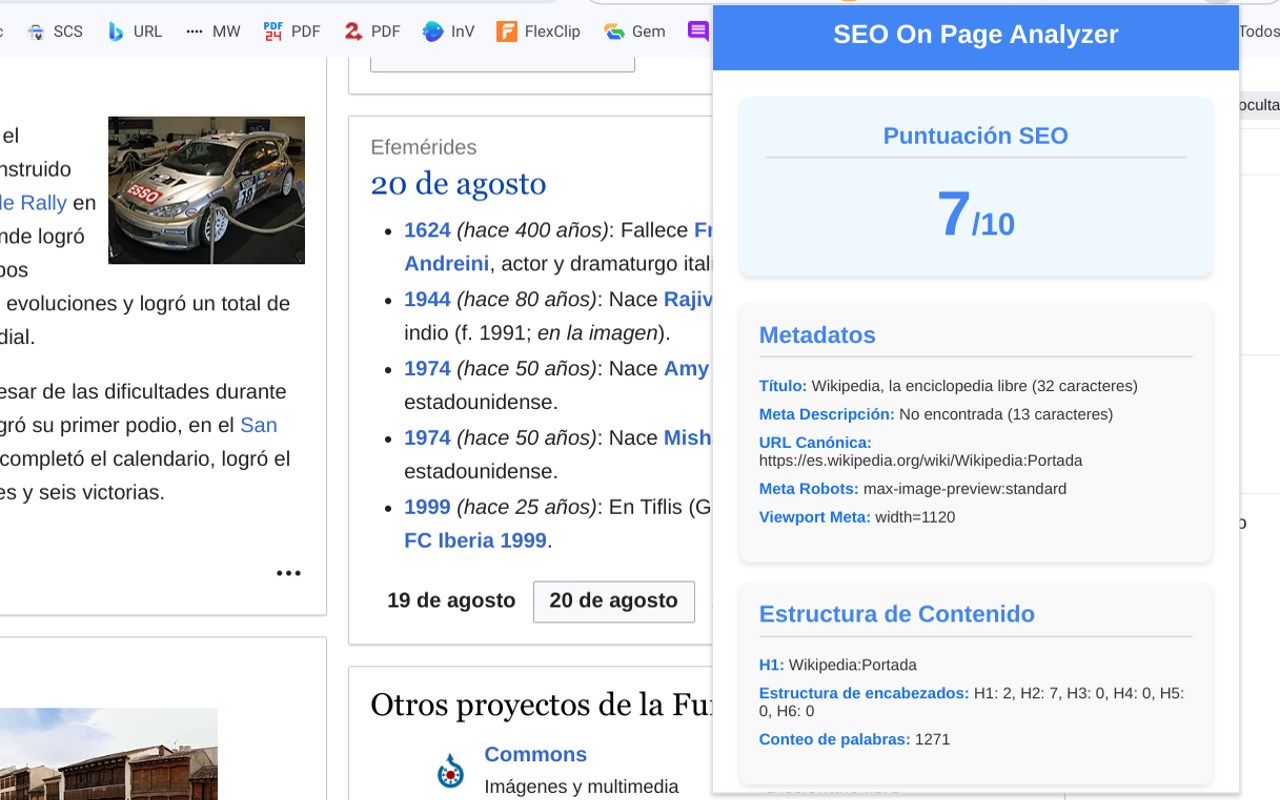Open the red PDF bookmark
The width and height of the screenshot is (1280, 800).
371,31
